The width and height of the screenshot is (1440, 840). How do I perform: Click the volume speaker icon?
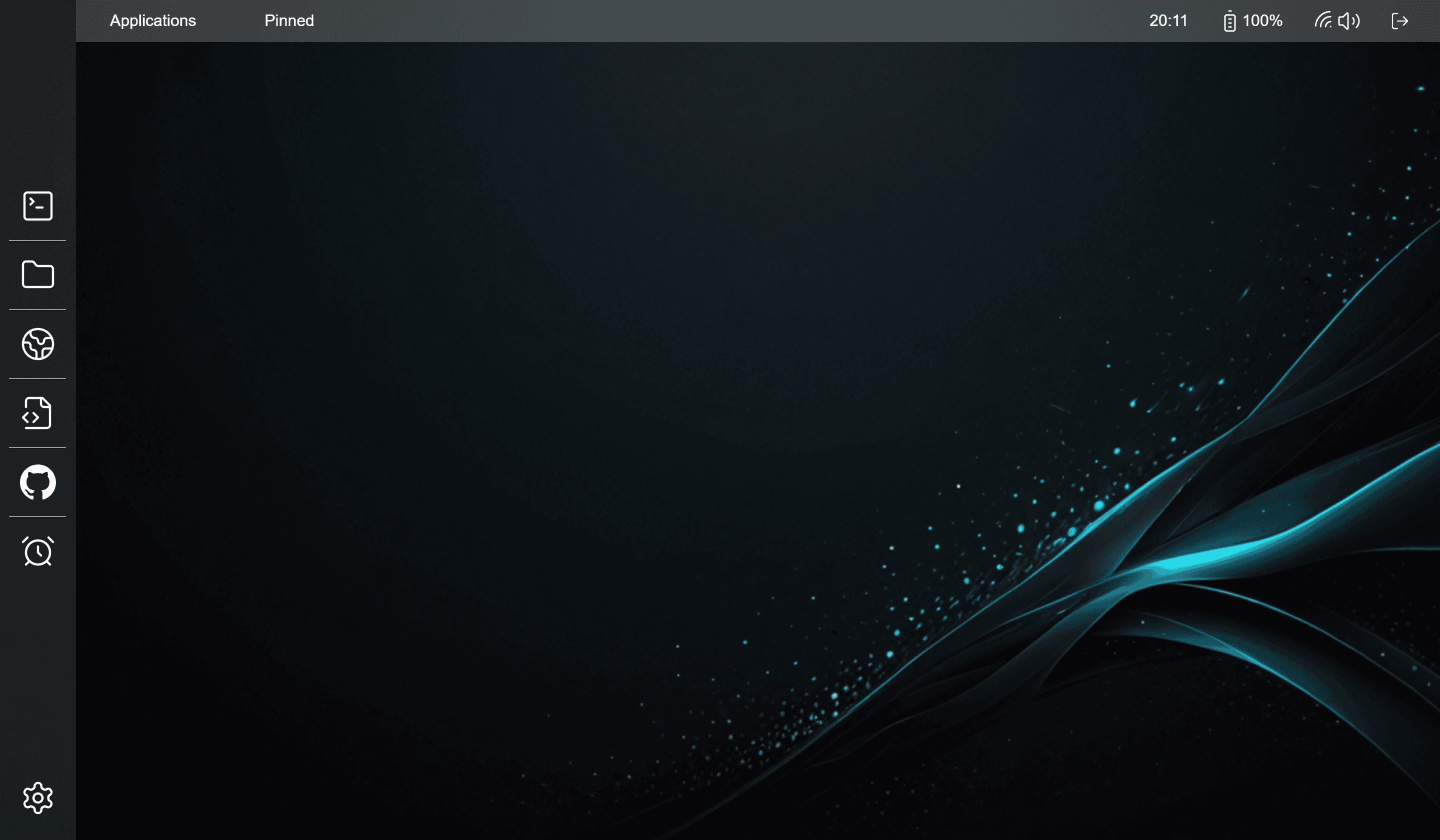coord(1348,21)
